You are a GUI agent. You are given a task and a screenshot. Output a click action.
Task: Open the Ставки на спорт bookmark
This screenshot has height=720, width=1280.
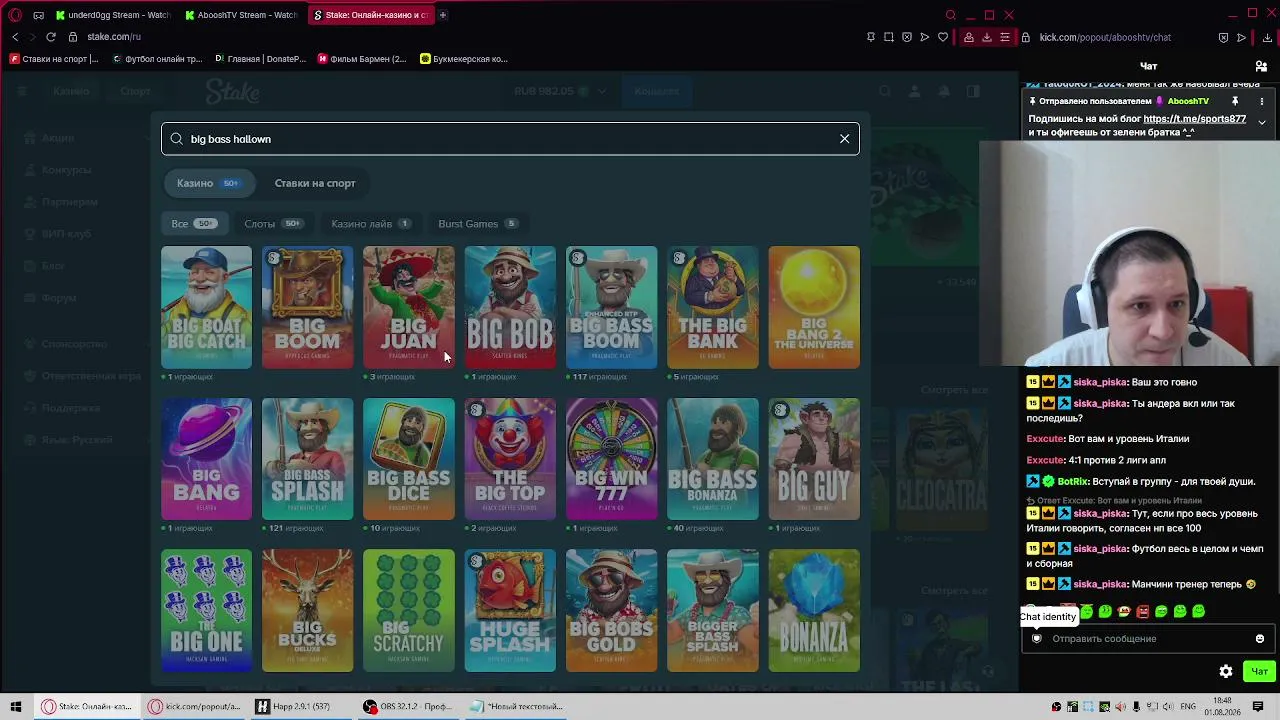click(x=54, y=59)
